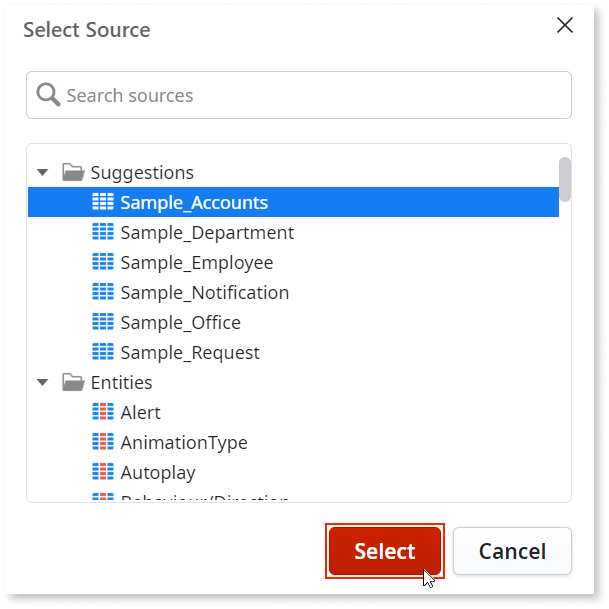The image size is (609, 609).
Task: Choose Sample_Employee from the list
Action: 196,262
